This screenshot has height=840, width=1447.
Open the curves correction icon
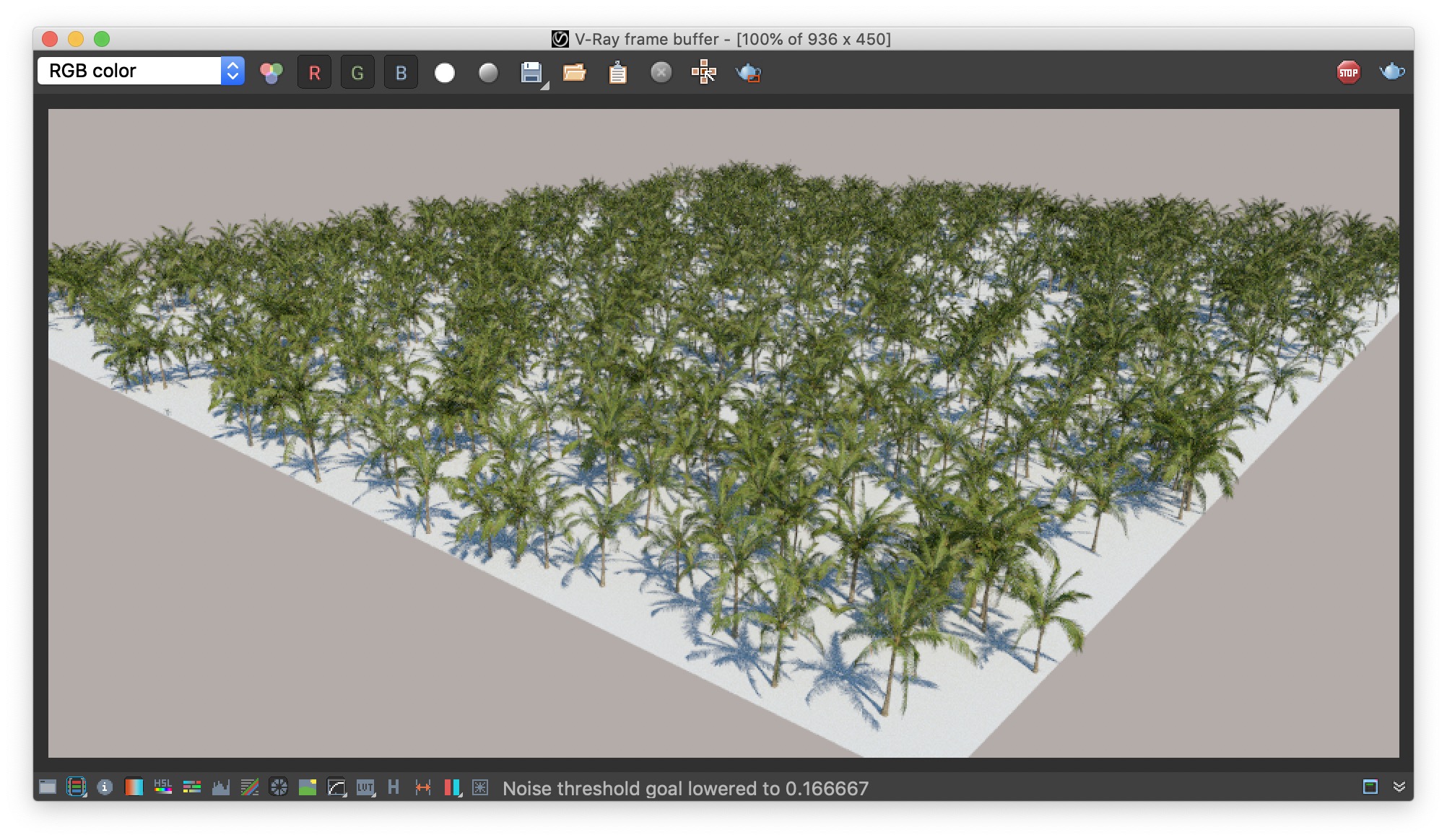tap(336, 787)
